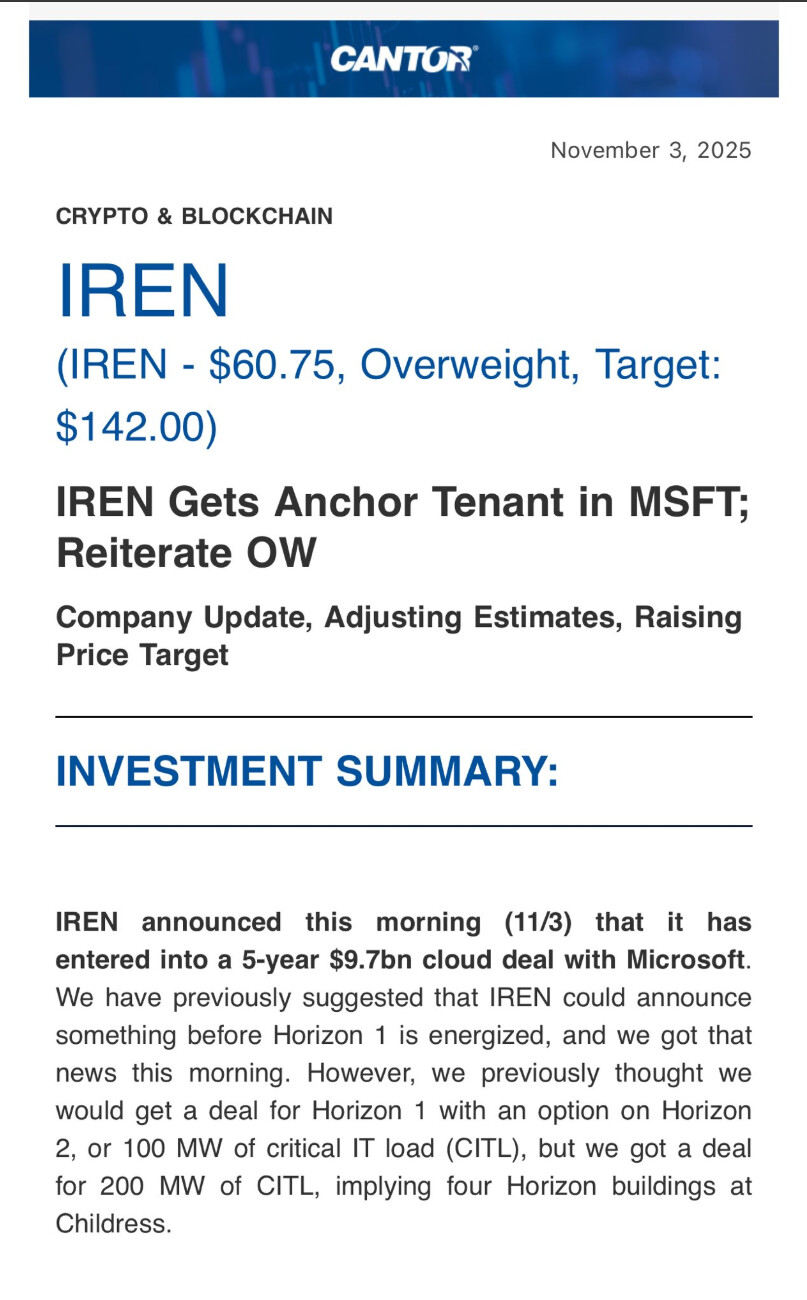Screen dimensions: 807x1300
Task: Click the large blue IREN title
Action: click(143, 291)
